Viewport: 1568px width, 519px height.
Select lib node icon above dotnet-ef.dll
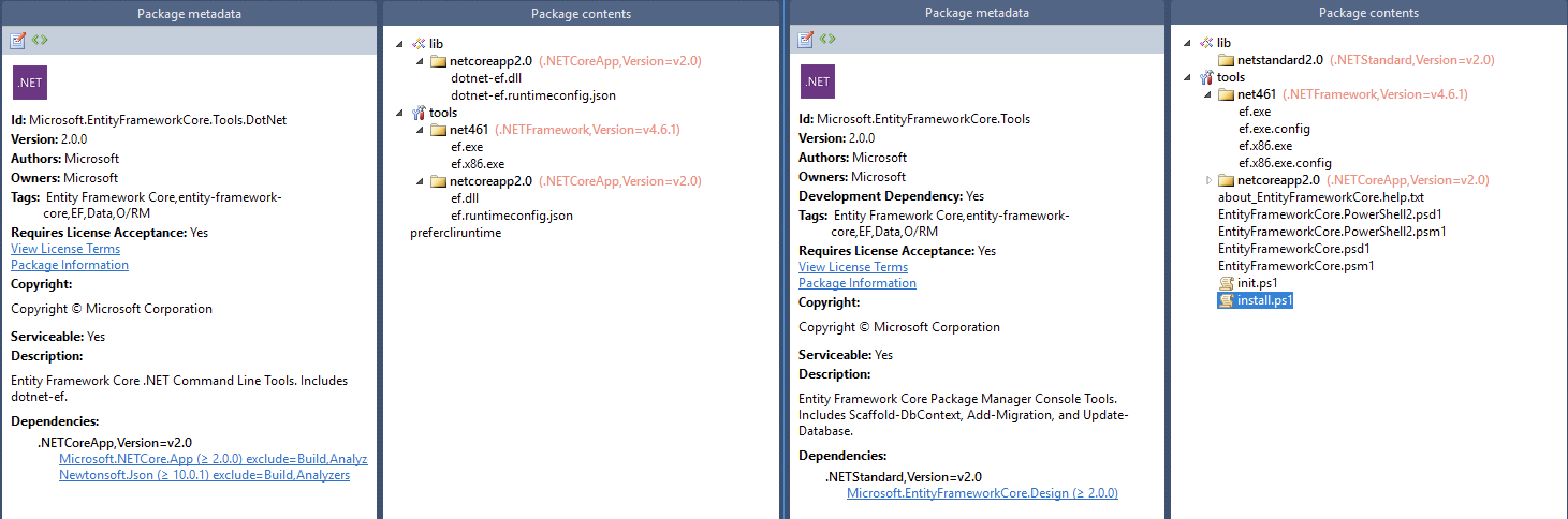pos(419,44)
